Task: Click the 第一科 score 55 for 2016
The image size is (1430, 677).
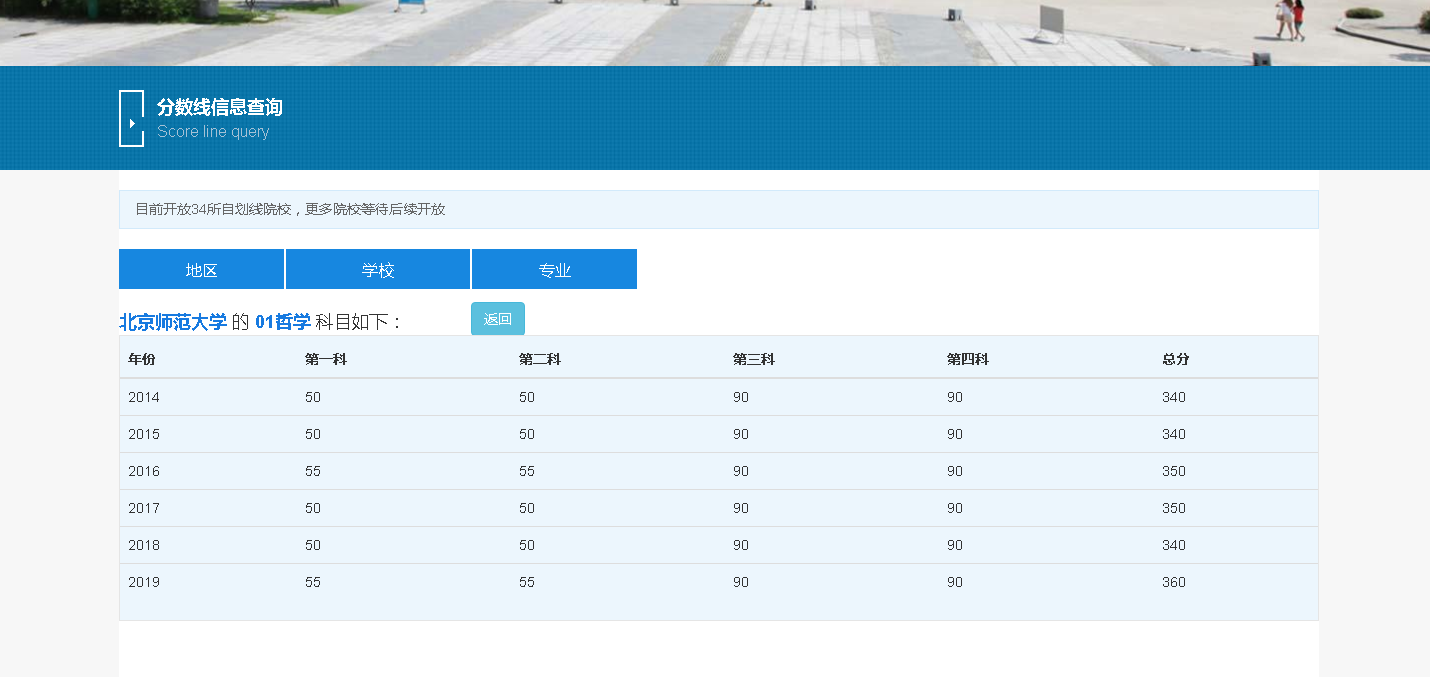Action: 313,471
